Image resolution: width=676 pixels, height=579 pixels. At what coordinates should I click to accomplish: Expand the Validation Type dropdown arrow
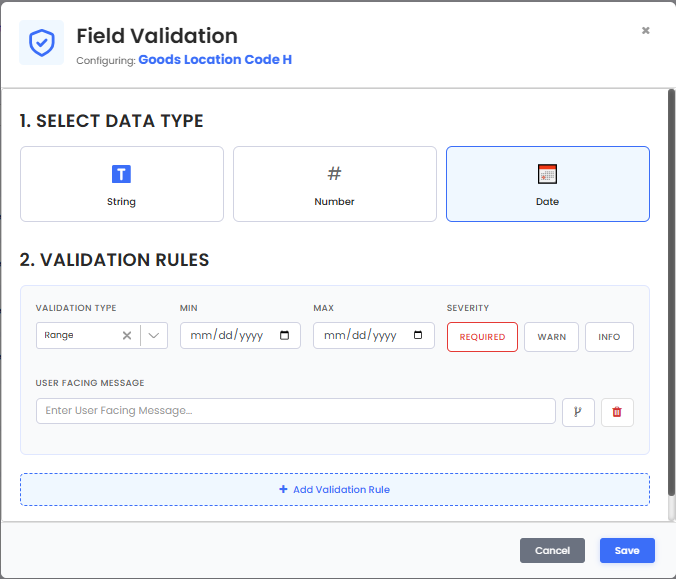[x=154, y=335]
